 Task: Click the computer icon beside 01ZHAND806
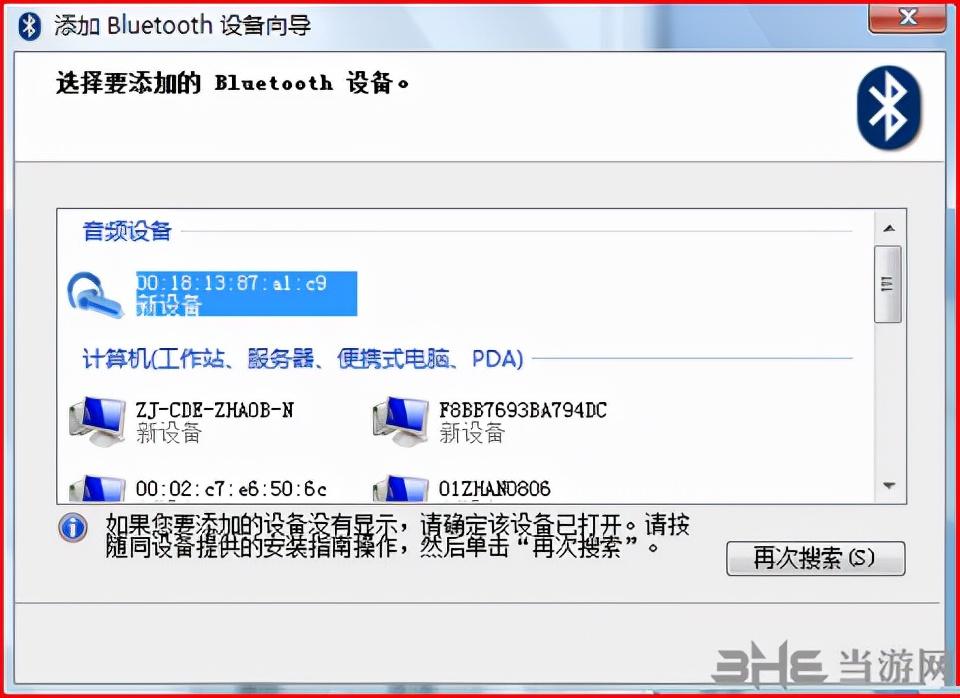click(x=400, y=489)
